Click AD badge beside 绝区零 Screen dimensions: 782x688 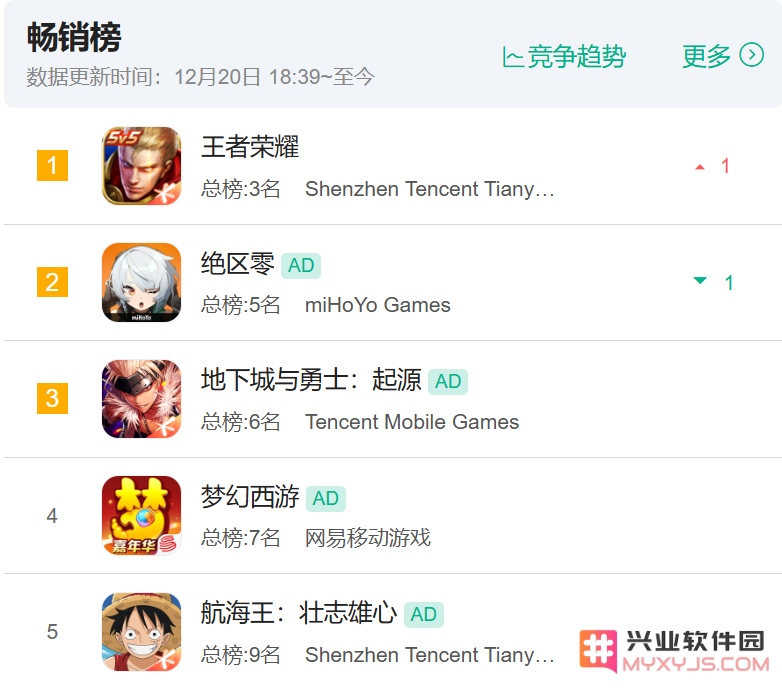click(301, 265)
